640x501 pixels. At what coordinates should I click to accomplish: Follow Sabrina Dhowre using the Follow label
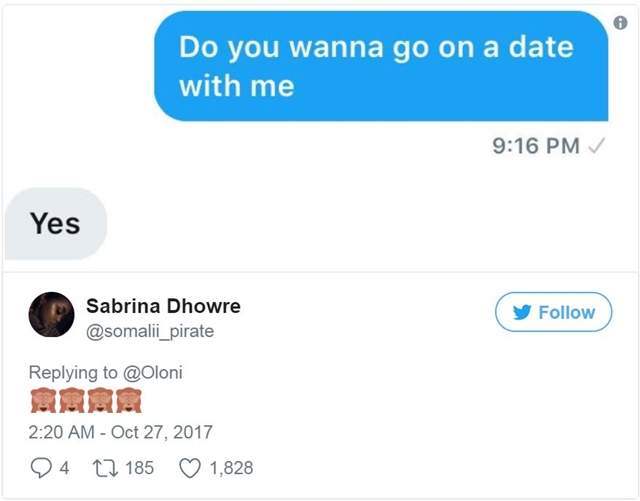566,312
